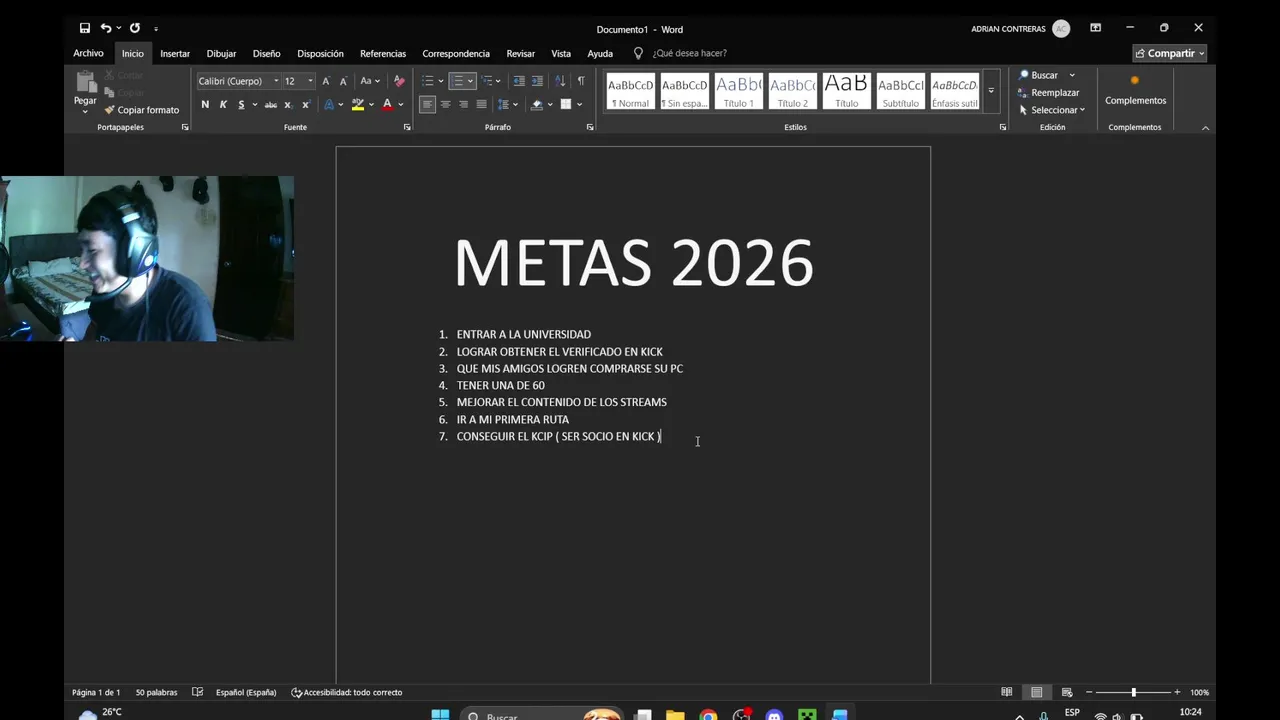The image size is (1280, 720).
Task: Open Complementos add-ins button
Action: point(1135,90)
